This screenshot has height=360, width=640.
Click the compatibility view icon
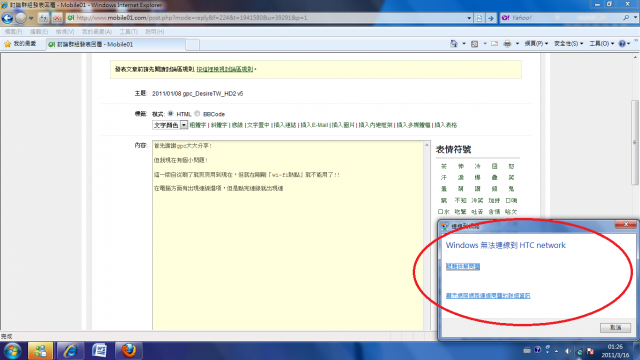(x=480, y=18)
